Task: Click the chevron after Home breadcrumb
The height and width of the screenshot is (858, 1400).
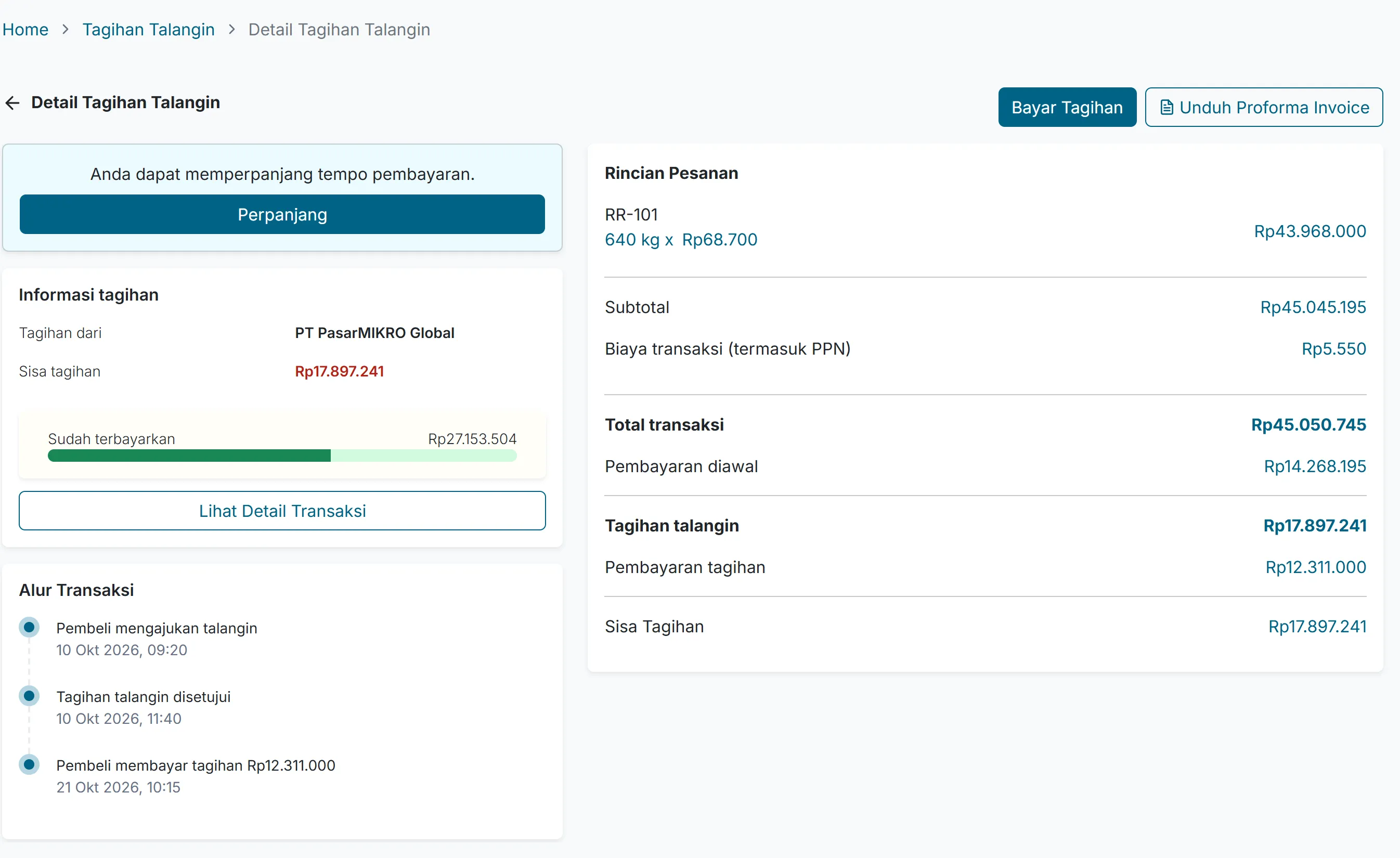Action: tap(66, 30)
